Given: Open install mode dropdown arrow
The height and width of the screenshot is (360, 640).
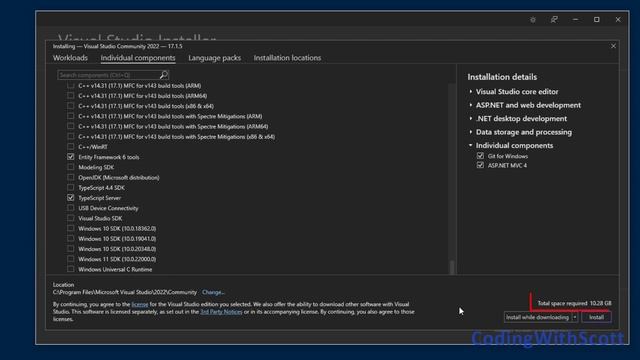Looking at the screenshot, I should (x=575, y=317).
